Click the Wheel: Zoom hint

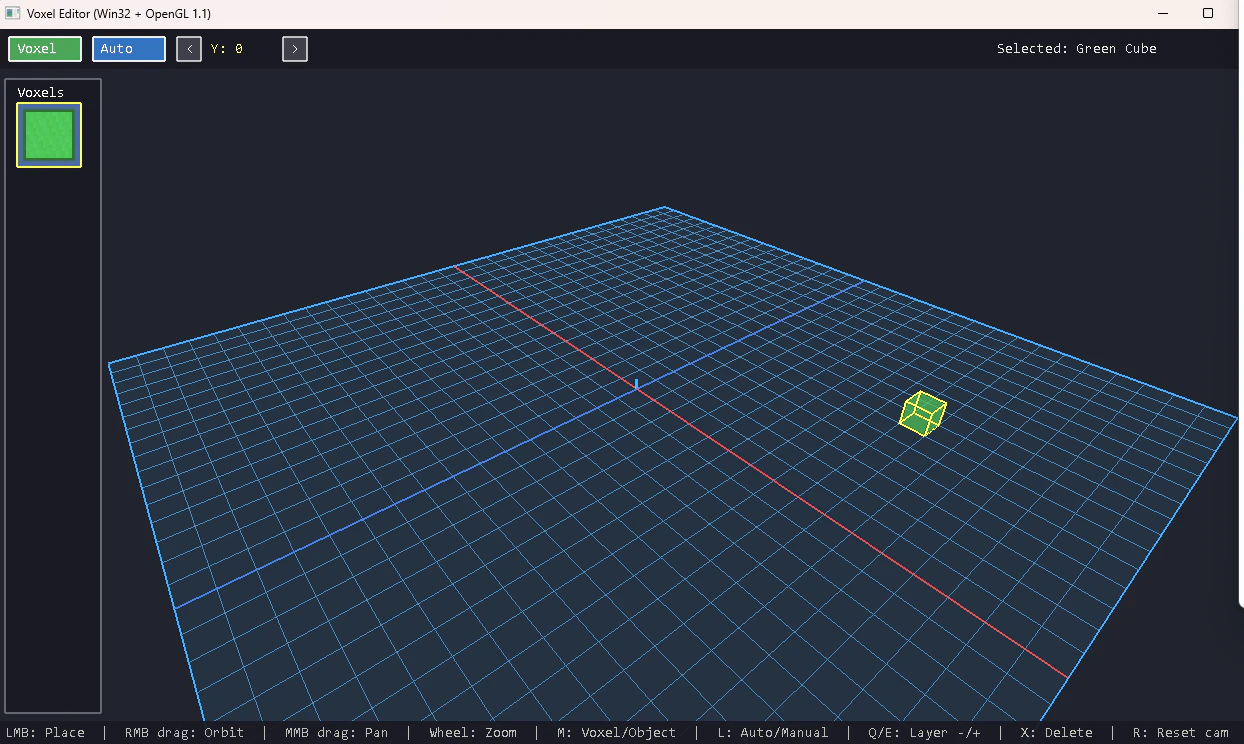(473, 733)
